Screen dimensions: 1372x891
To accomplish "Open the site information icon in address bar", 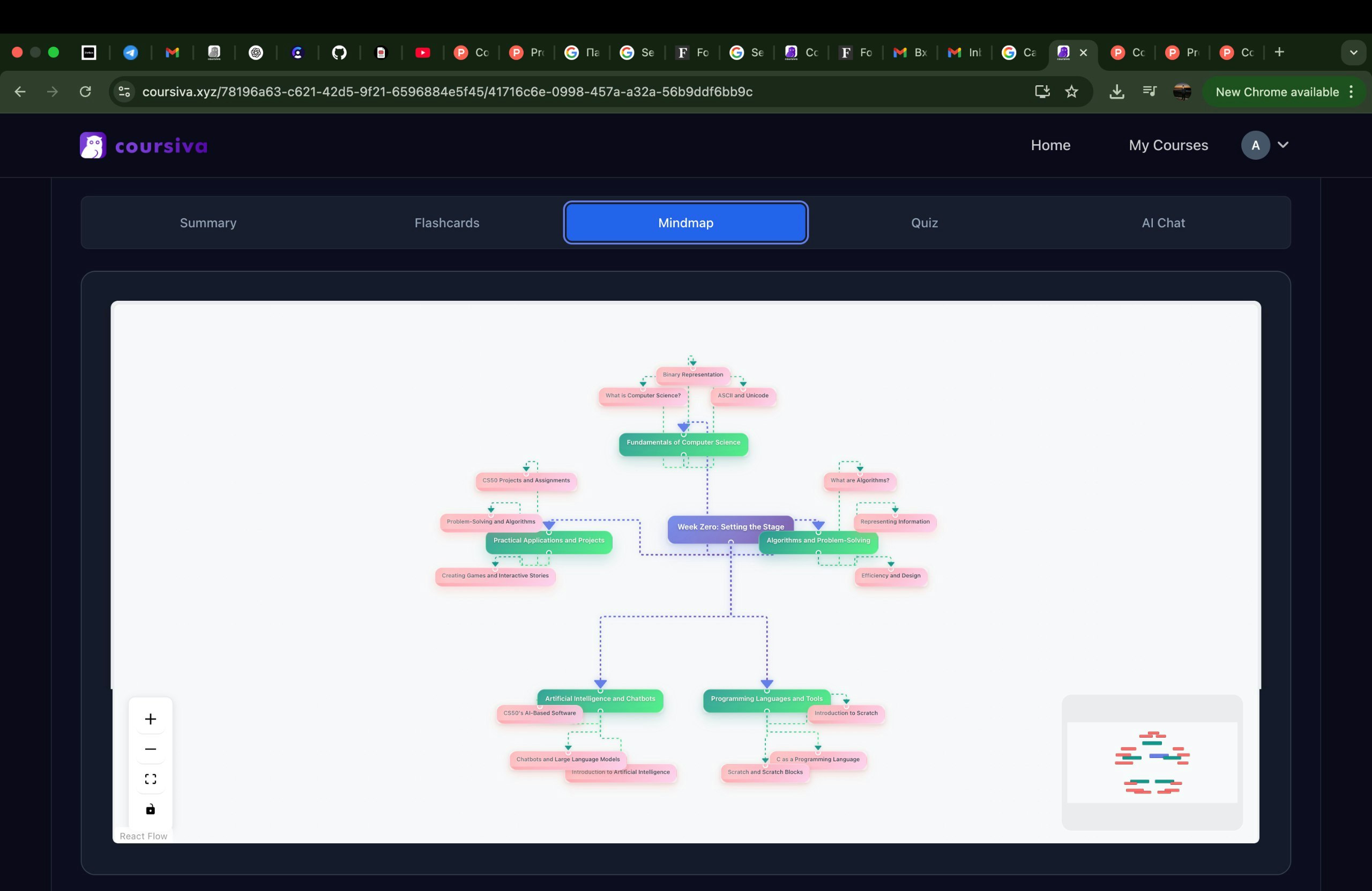I will tap(124, 92).
